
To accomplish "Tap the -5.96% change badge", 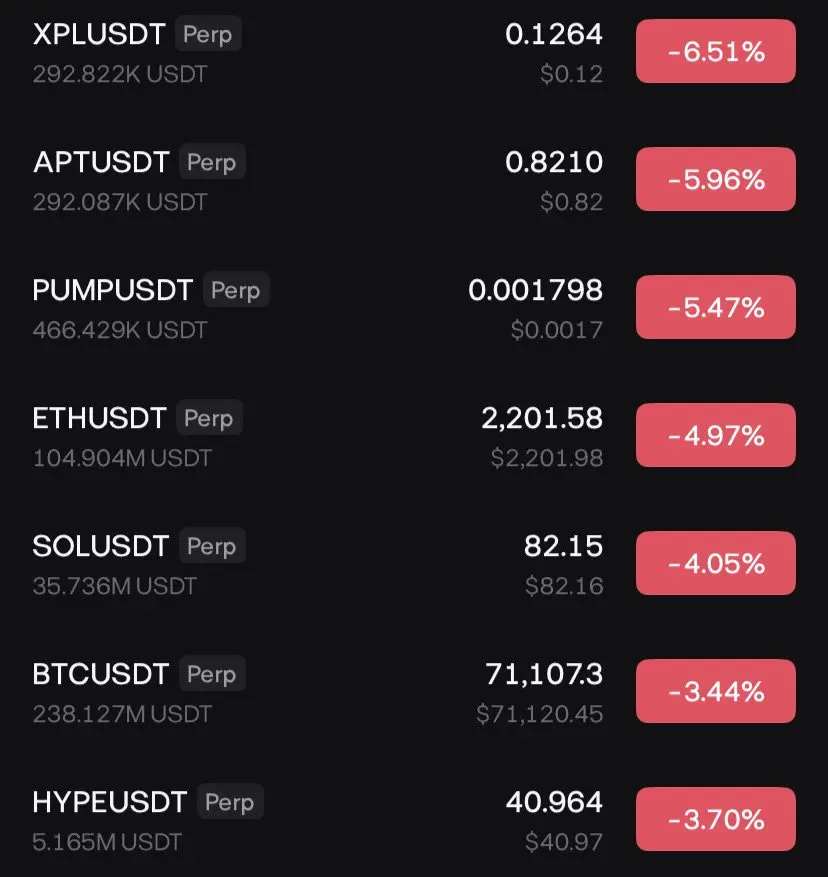I will (715, 180).
